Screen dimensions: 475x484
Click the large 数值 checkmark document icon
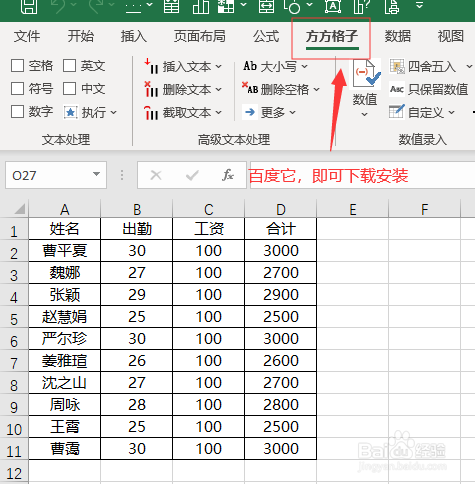click(366, 74)
